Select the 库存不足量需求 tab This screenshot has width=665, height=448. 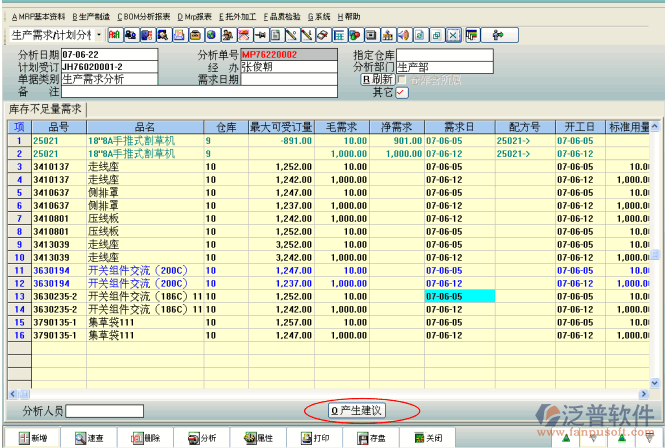[x=44, y=108]
